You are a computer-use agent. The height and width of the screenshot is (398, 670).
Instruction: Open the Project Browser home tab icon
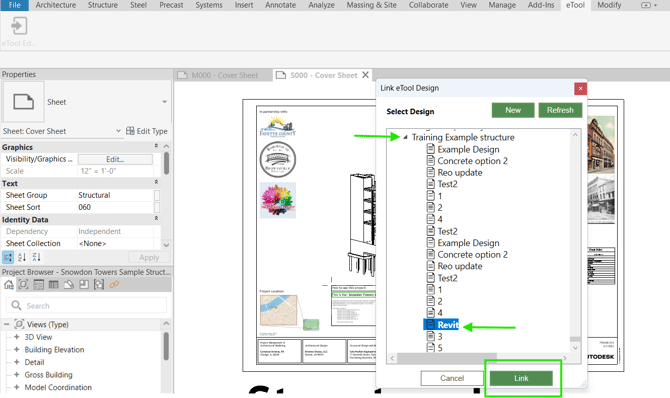coord(9,284)
